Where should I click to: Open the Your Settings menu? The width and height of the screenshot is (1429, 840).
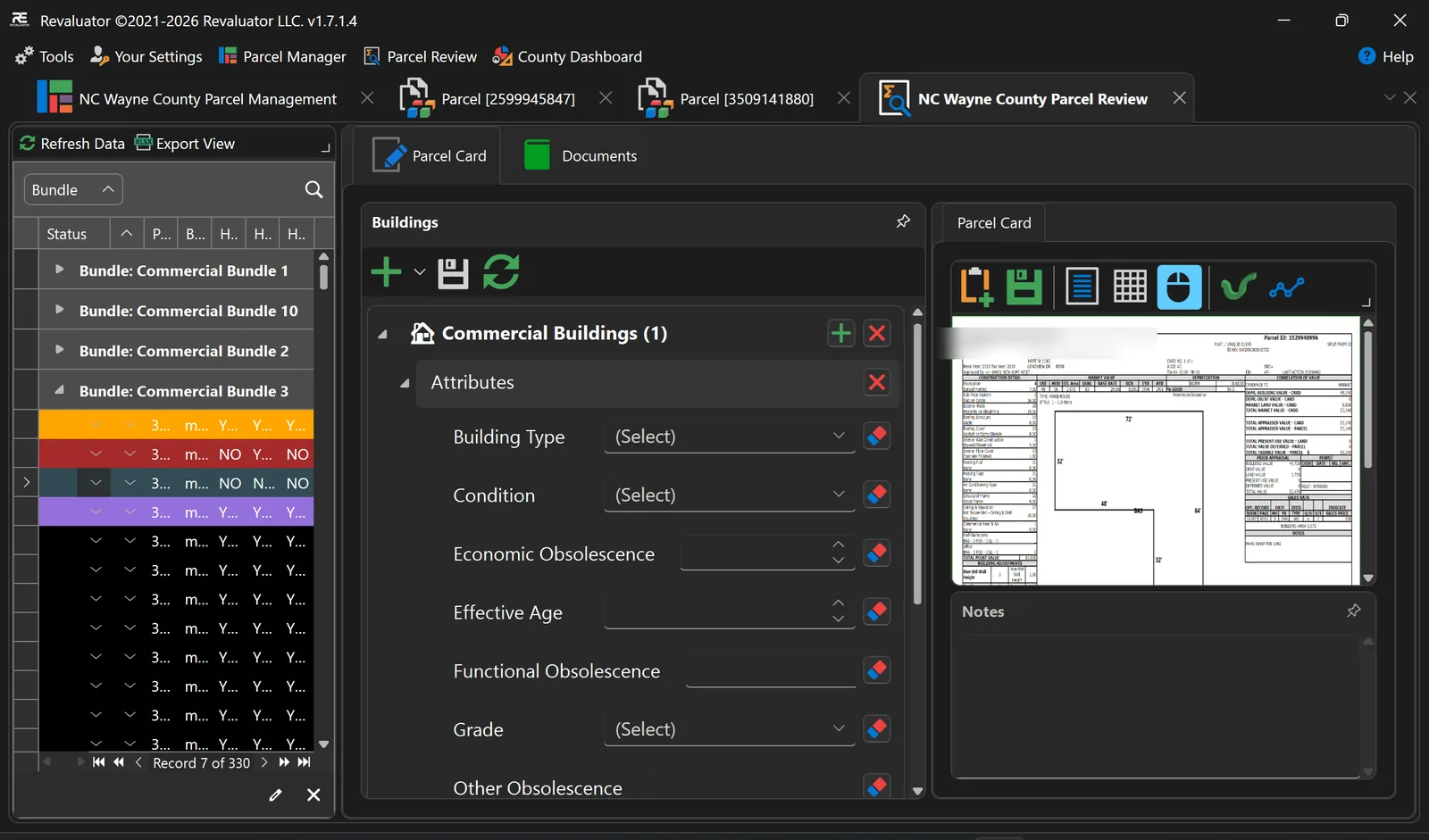146,56
